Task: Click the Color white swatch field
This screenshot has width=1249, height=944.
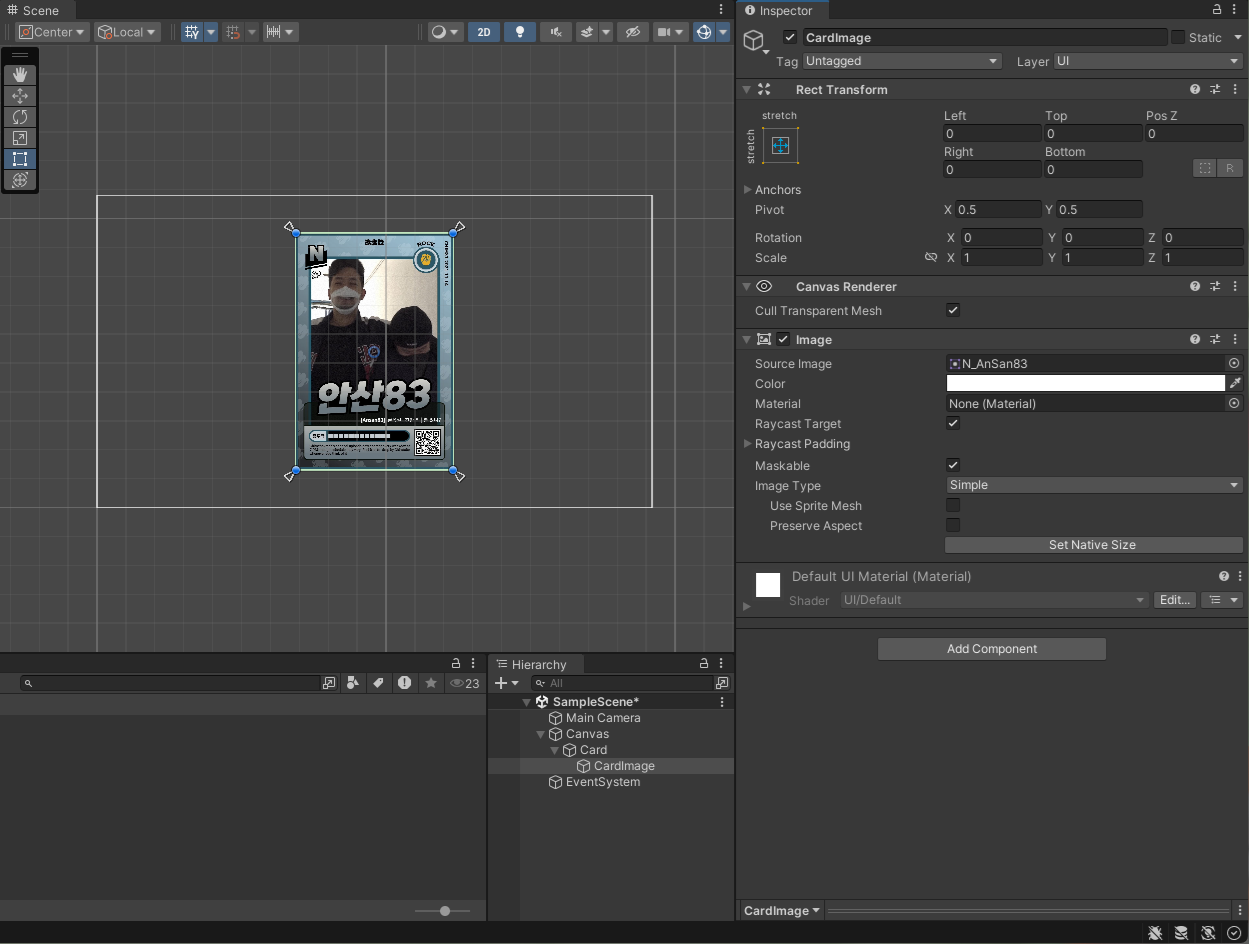Action: 1086,383
